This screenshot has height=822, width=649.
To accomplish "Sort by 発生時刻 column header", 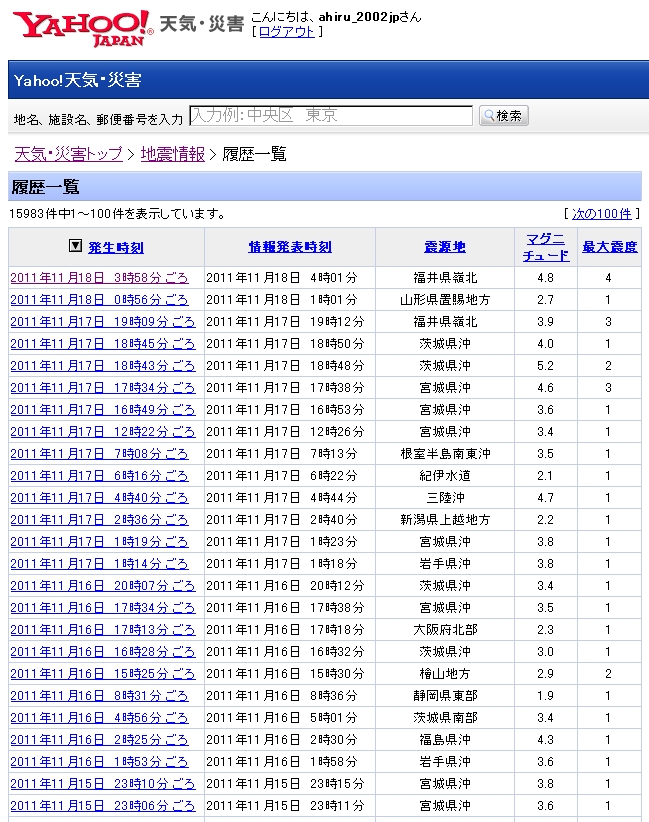I will click(x=115, y=247).
